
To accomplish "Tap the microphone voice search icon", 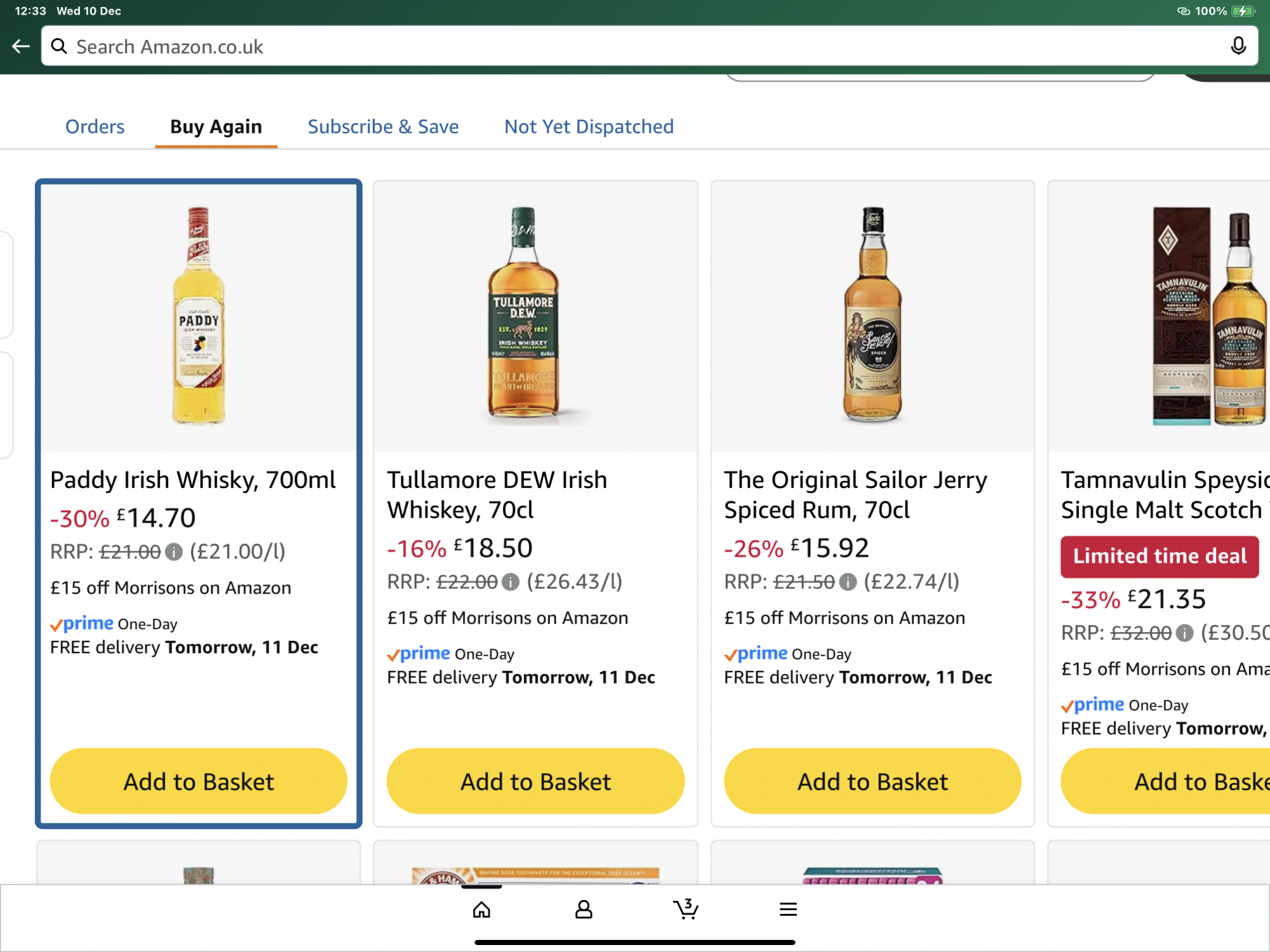I will [1238, 46].
